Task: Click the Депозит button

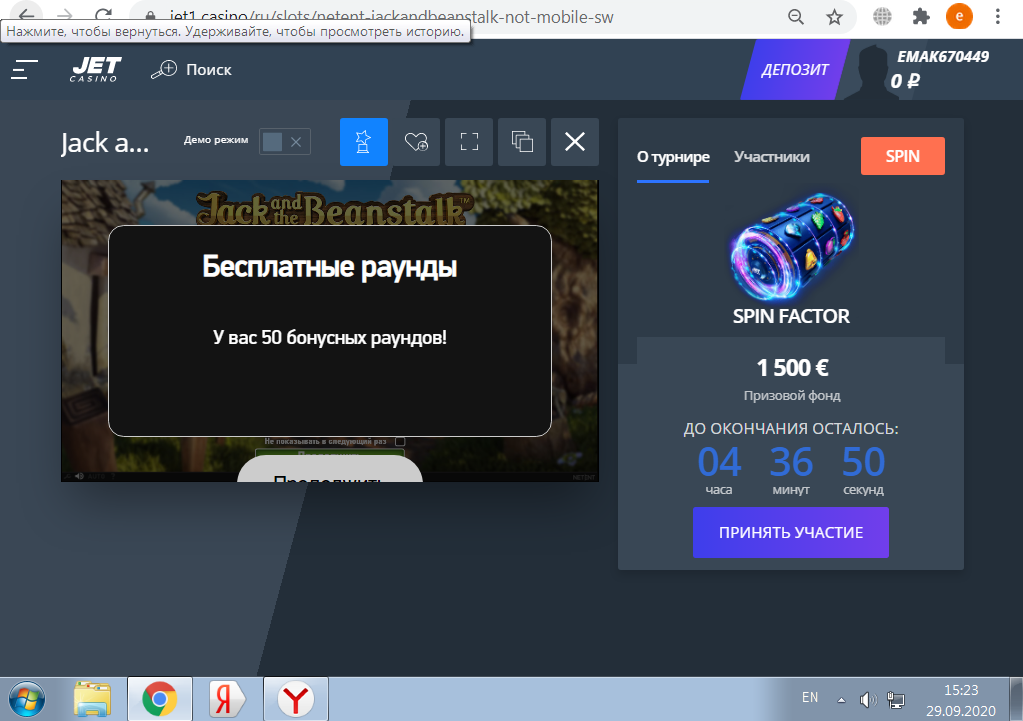Action: tap(795, 70)
